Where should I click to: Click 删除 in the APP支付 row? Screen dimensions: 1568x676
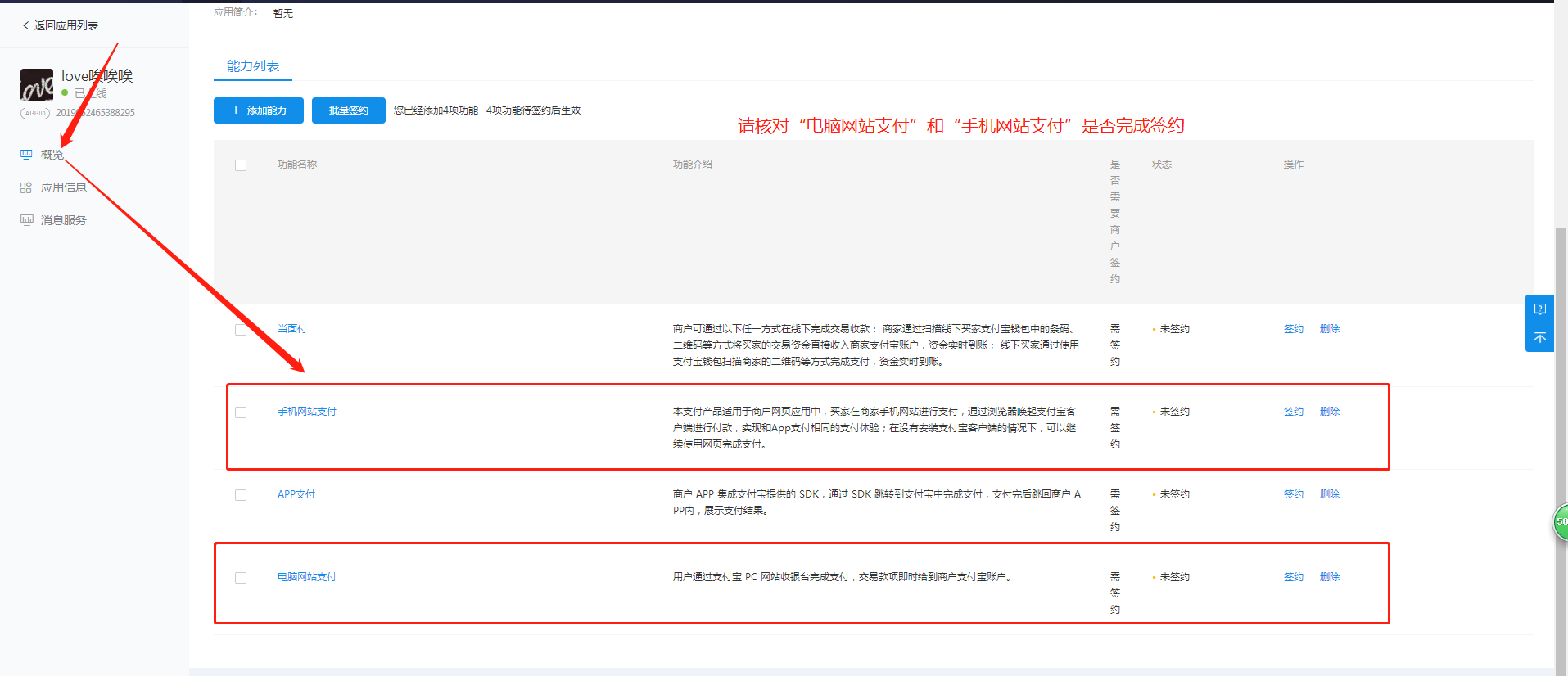(1330, 494)
